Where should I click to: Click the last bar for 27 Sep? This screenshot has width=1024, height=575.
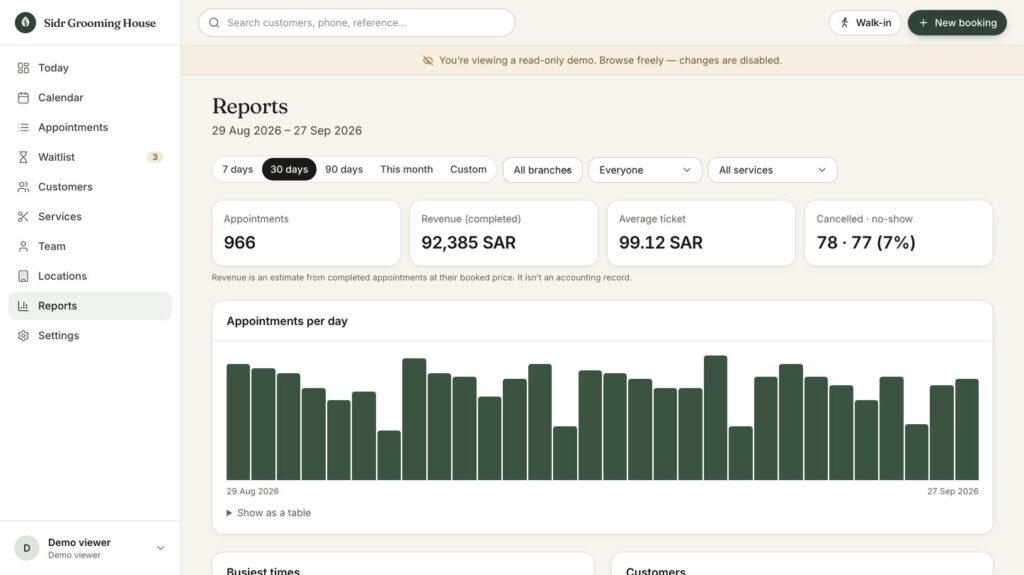967,429
